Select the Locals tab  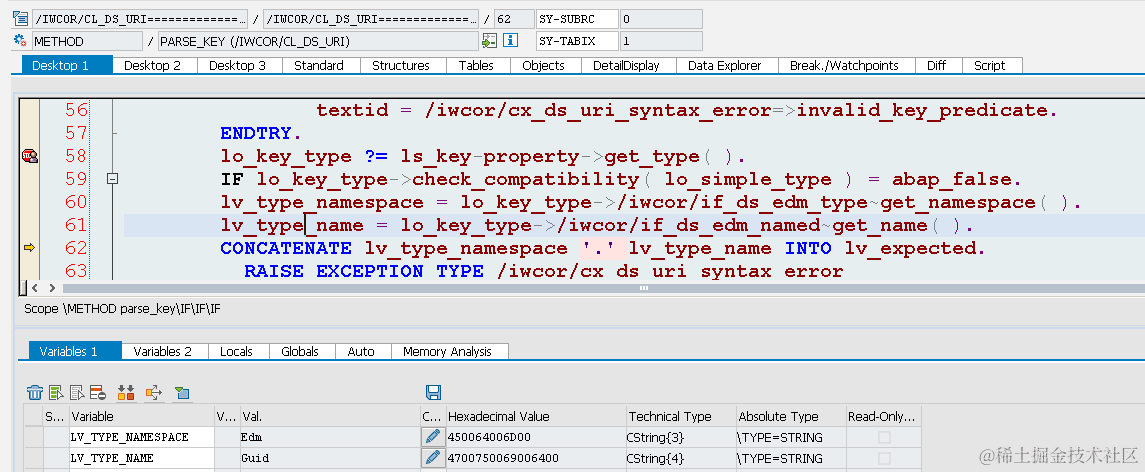(x=238, y=351)
